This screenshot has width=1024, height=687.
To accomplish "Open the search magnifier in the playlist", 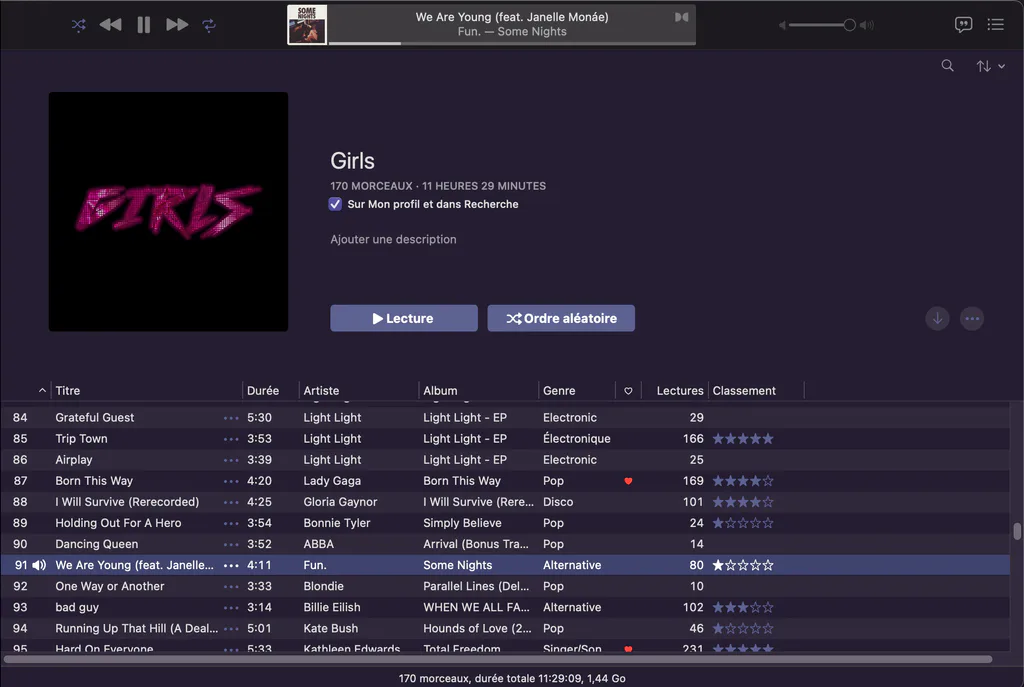I will point(947,65).
